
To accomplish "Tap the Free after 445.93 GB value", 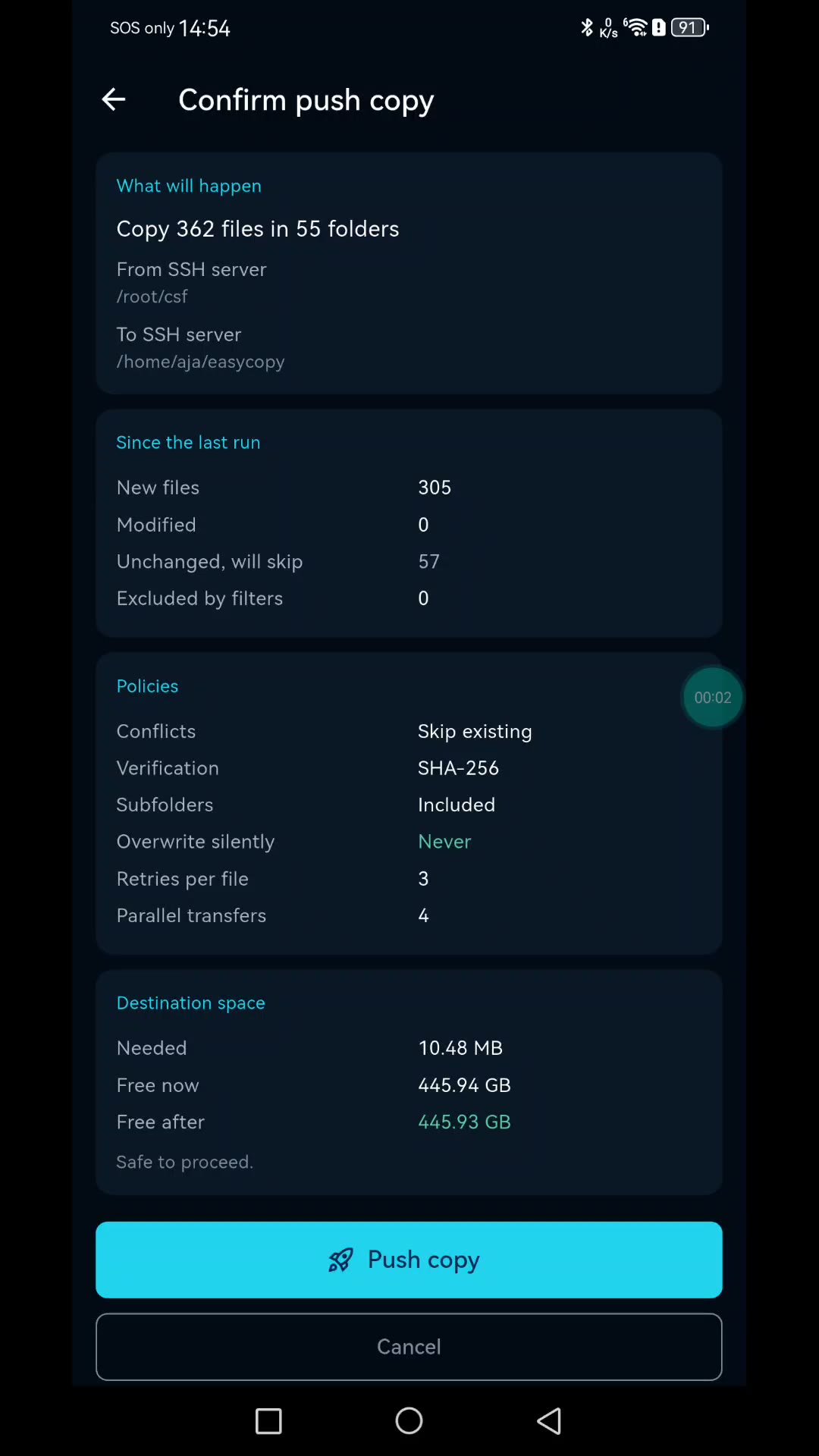I will 464,1122.
